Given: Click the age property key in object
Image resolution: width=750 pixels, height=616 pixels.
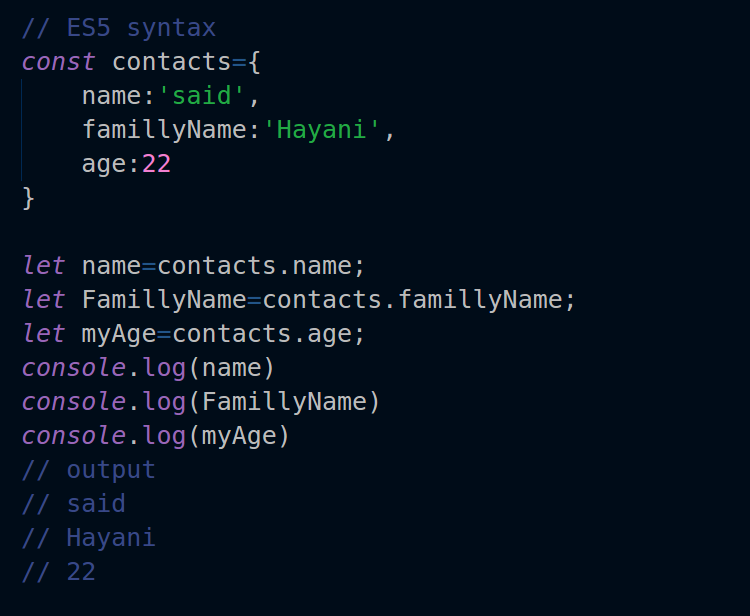Looking at the screenshot, I should click(x=104, y=163).
